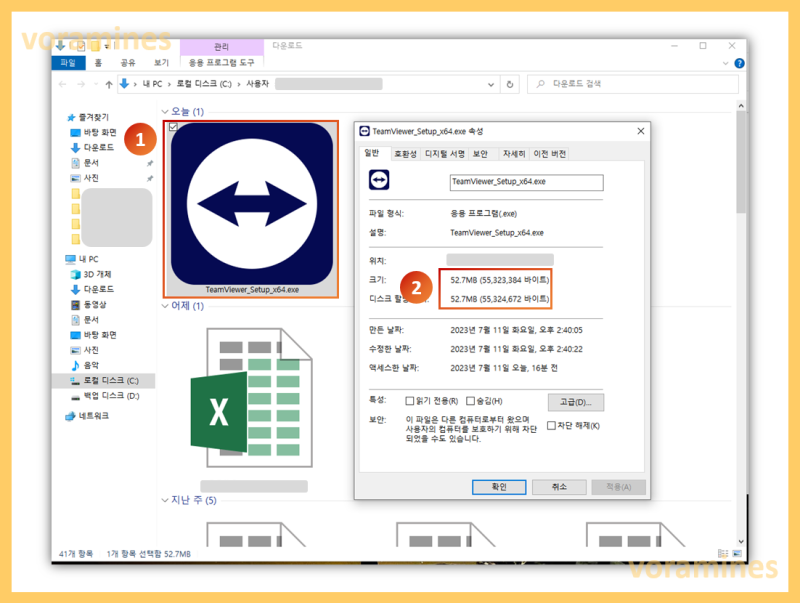Open the TeamViewer program icon in the properties dialog
Image resolution: width=800 pixels, height=603 pixels.
[x=378, y=178]
